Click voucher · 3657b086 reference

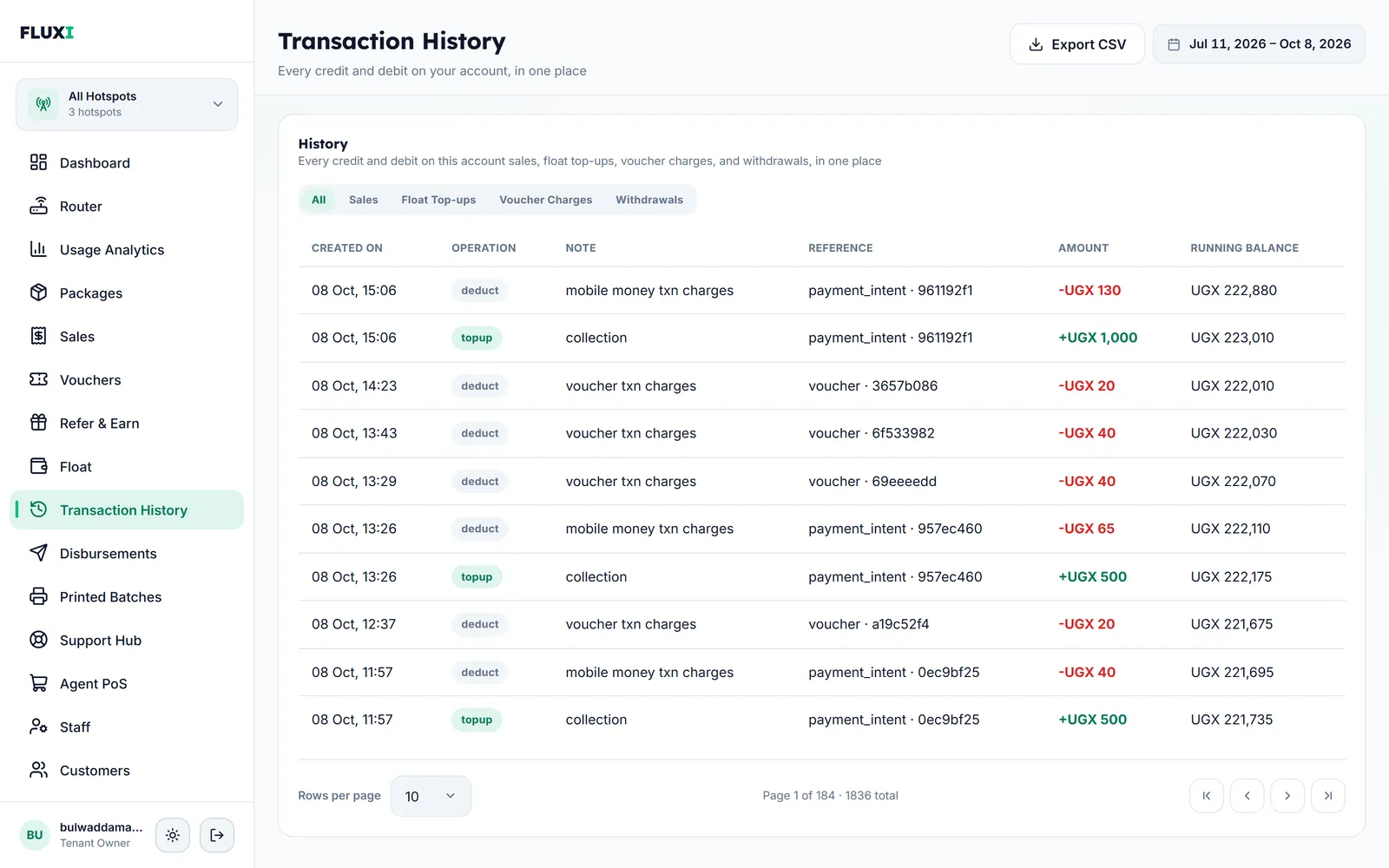coord(872,385)
